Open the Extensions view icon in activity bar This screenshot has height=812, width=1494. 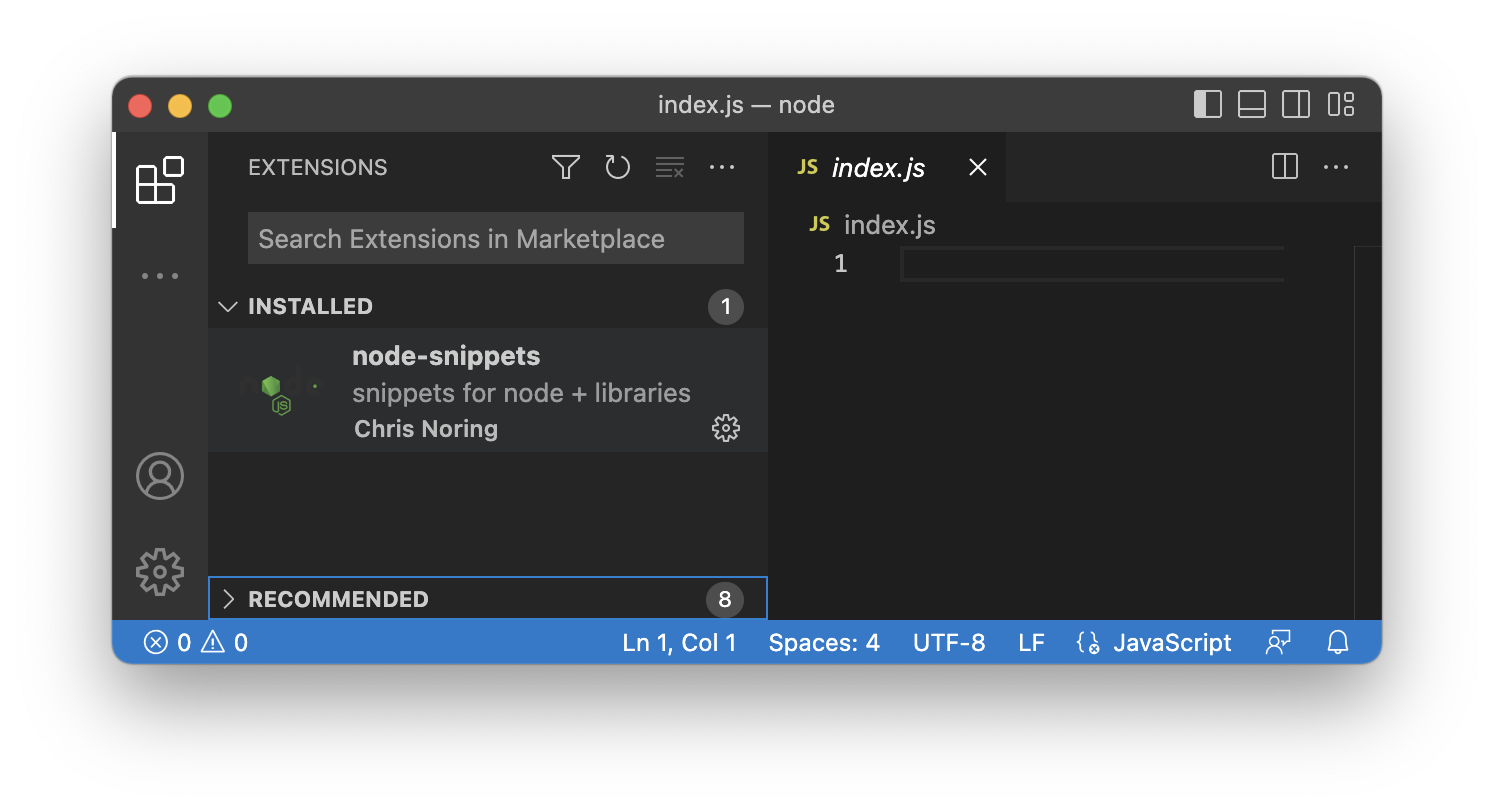tap(160, 180)
